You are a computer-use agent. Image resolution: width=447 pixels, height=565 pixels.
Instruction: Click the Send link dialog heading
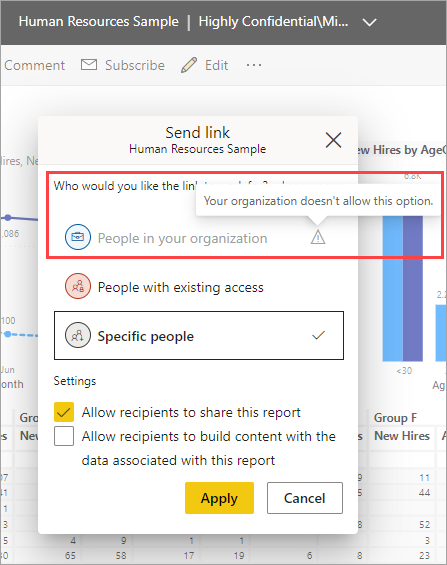tap(197, 133)
